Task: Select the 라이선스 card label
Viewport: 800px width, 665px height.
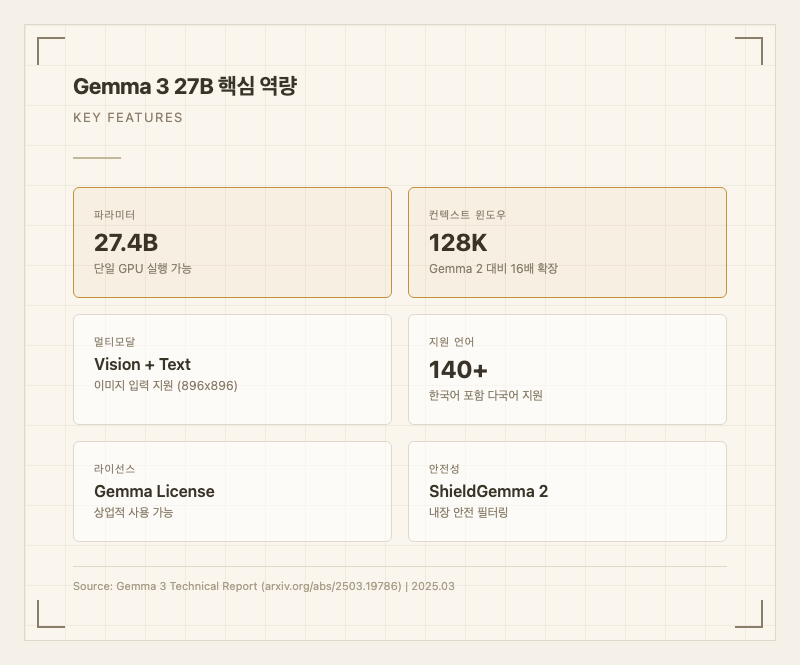Action: pos(114,469)
